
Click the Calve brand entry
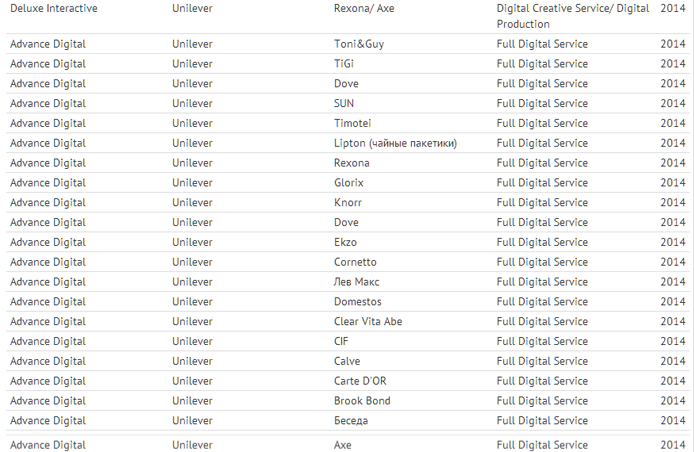click(x=347, y=361)
